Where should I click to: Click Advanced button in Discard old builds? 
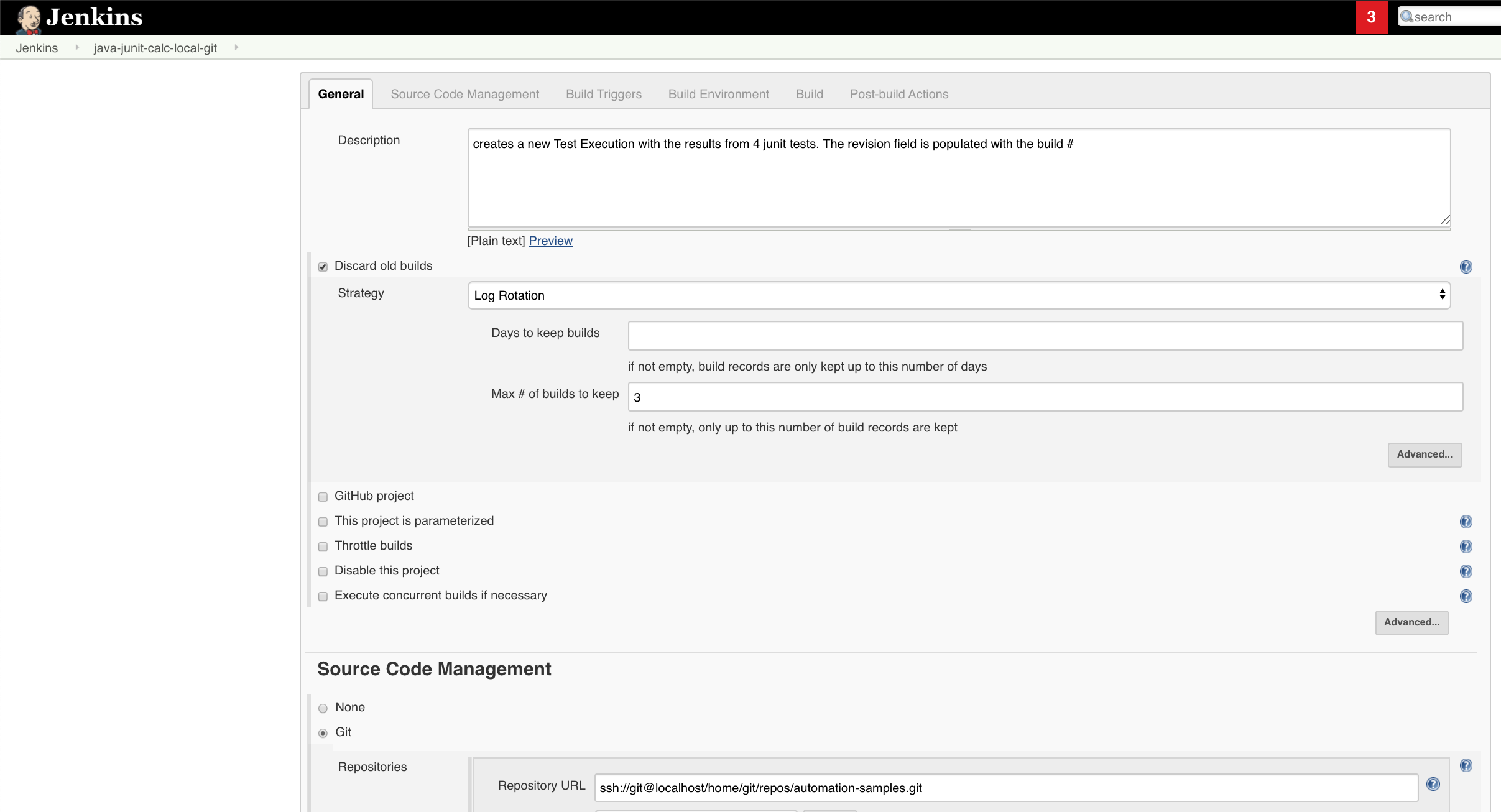(x=1425, y=454)
